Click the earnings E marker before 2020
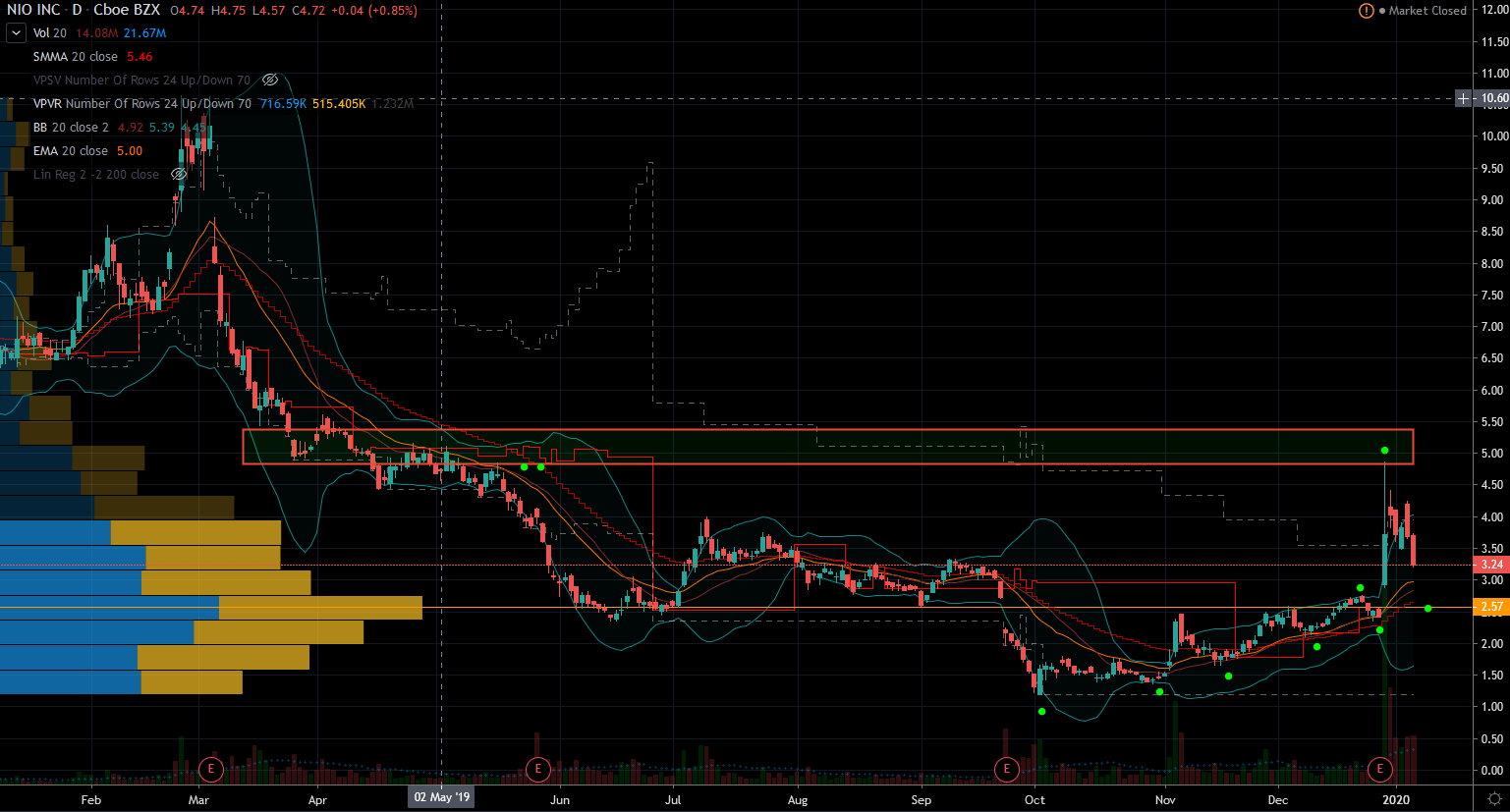This screenshot has height=812, width=1510. (1380, 769)
